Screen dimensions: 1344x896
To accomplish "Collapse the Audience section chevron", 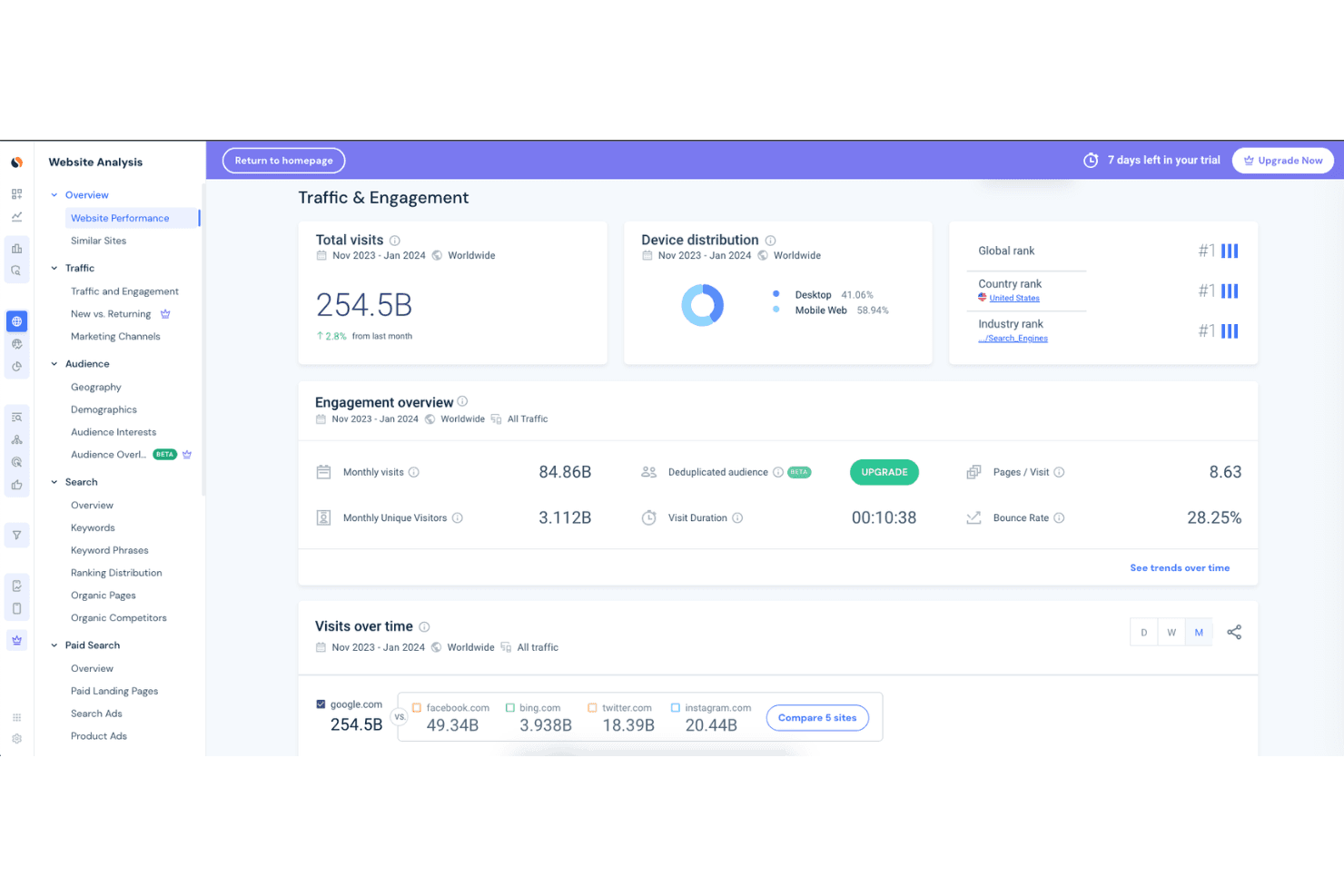I will 54,364.
